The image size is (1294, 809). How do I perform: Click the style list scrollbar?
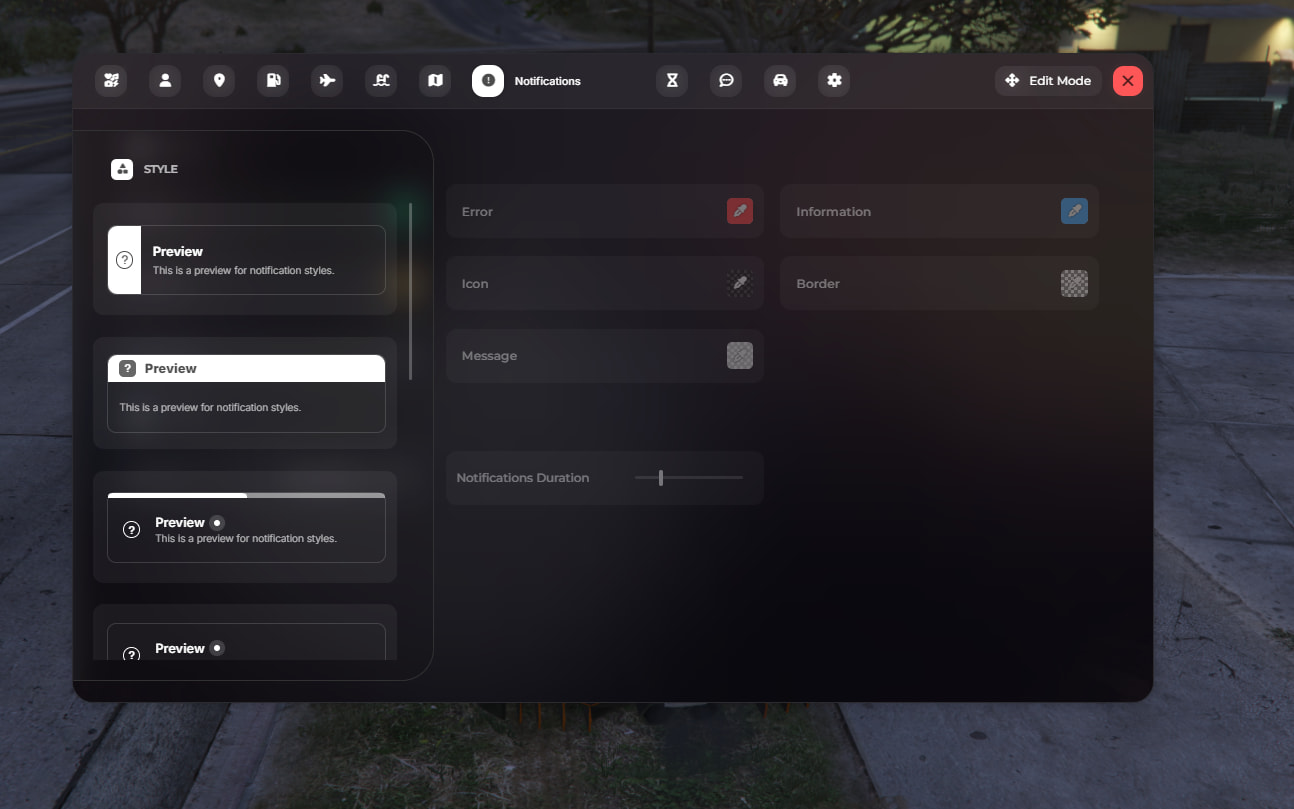click(410, 291)
